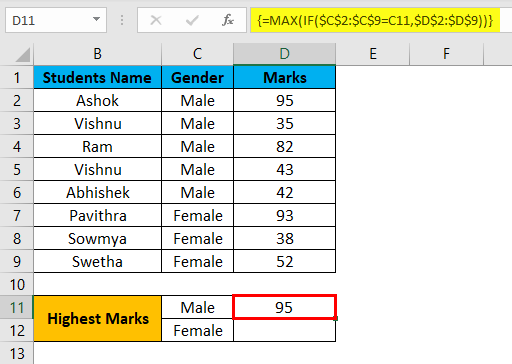
Task: Select row 2 header
Action: coord(17,100)
